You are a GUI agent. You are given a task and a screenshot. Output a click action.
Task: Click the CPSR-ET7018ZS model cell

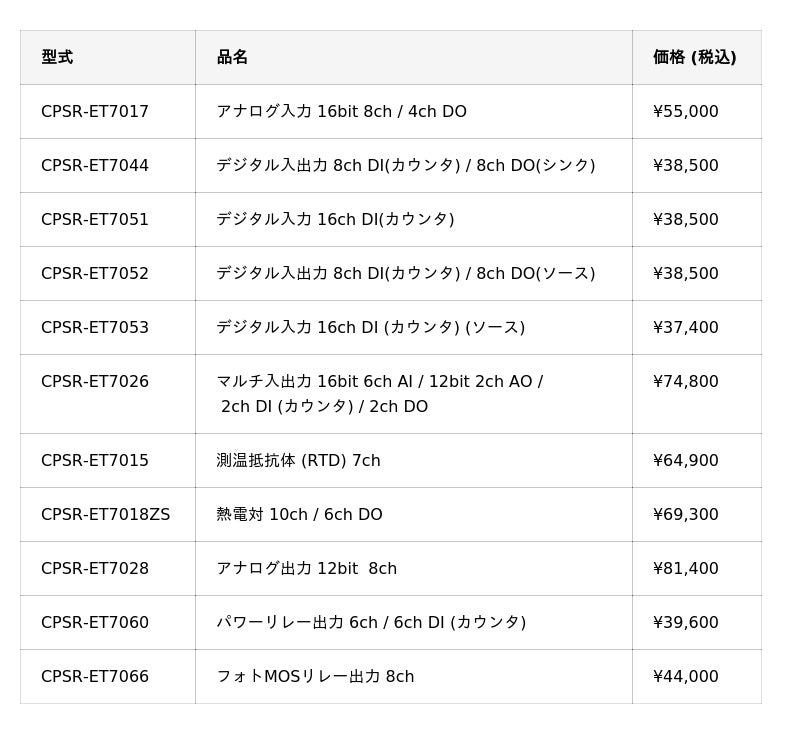pyautogui.click(x=105, y=514)
